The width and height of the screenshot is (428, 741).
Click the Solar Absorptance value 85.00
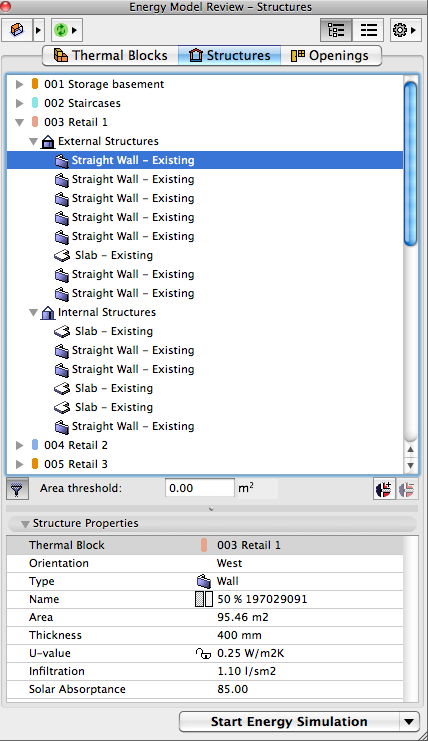(x=232, y=689)
